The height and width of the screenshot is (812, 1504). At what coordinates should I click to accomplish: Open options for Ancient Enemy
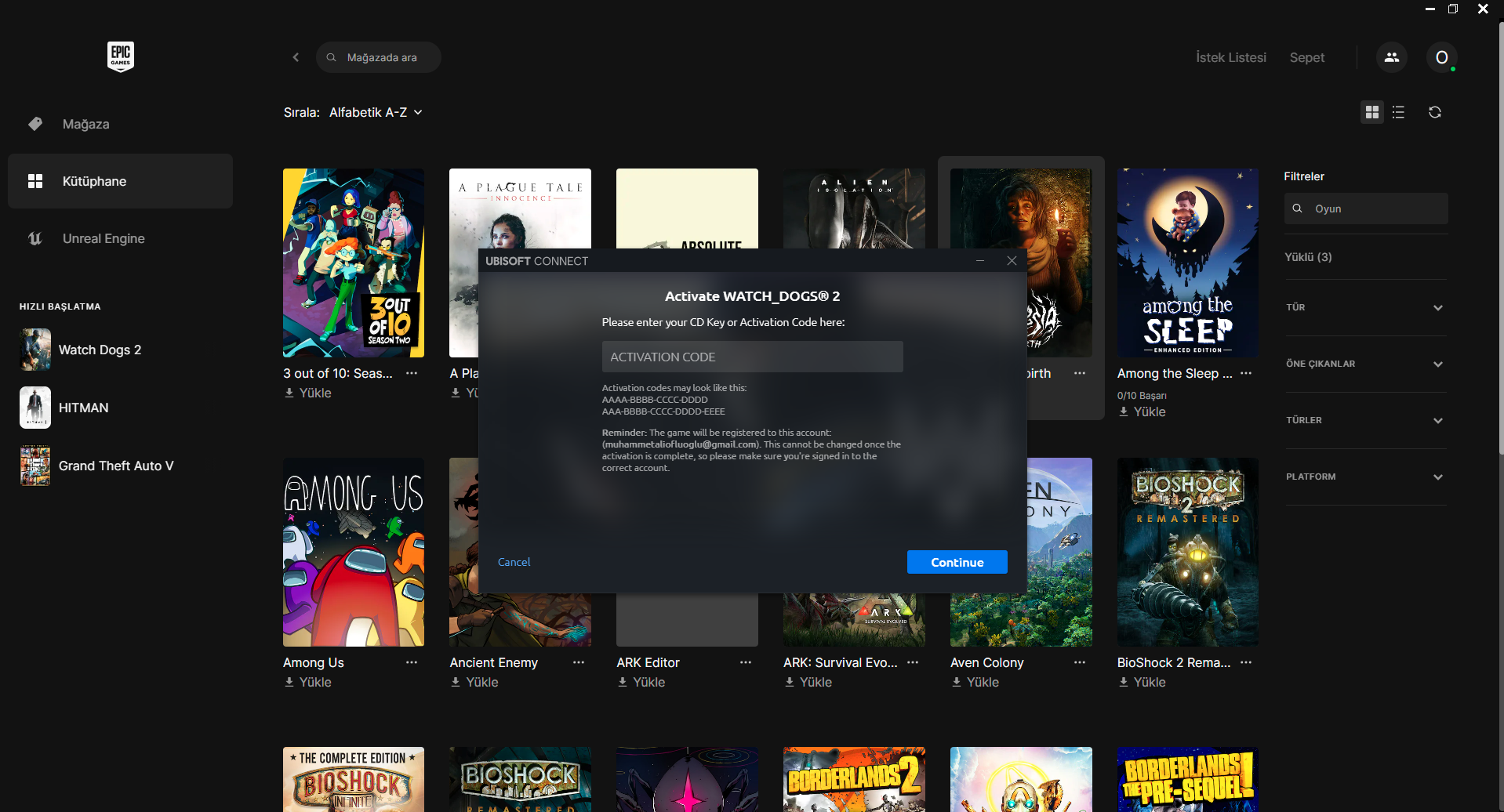tap(579, 662)
